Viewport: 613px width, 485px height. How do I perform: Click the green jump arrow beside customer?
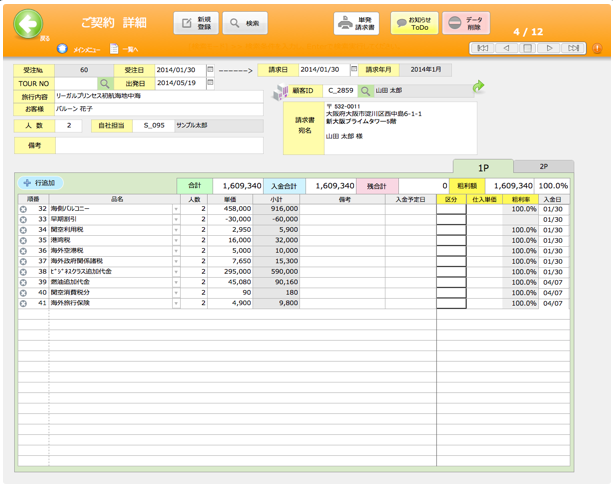(478, 86)
